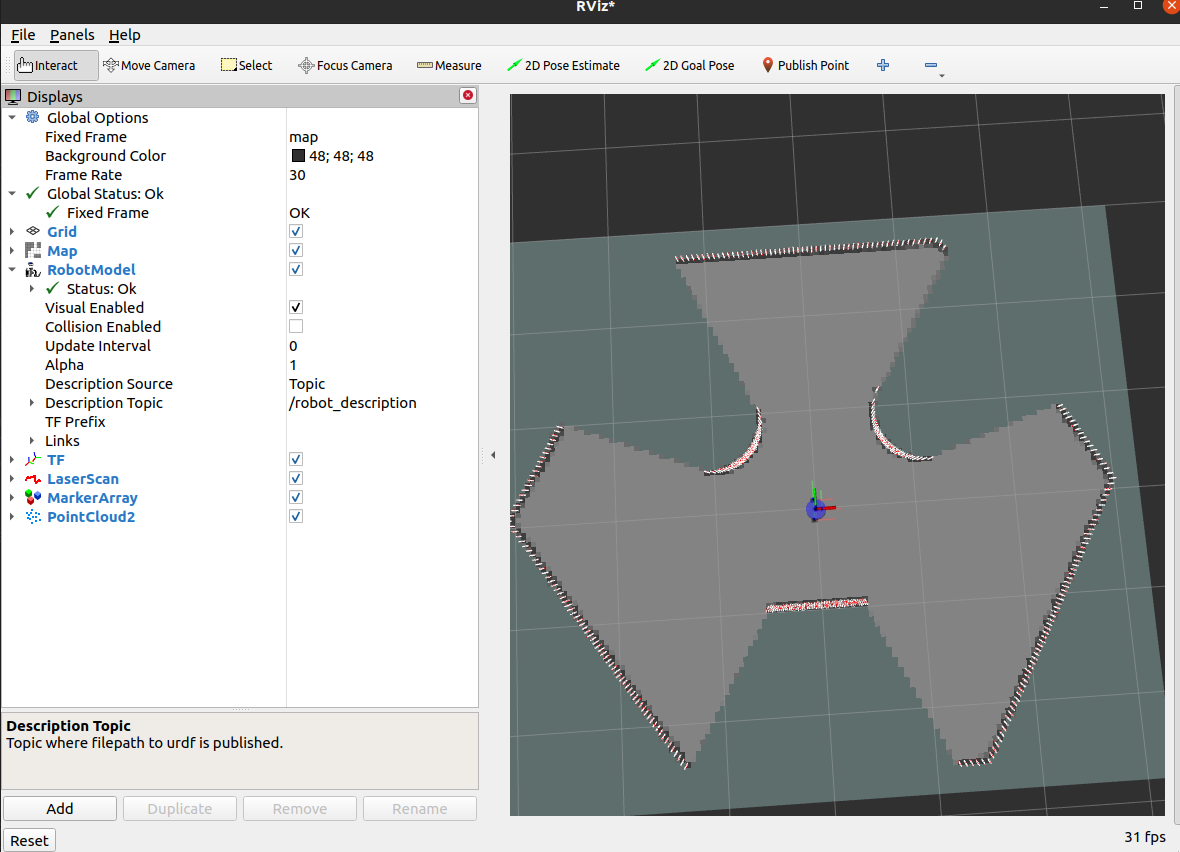
Task: Collapse the RobotModel display entry
Action: [x=12, y=270]
